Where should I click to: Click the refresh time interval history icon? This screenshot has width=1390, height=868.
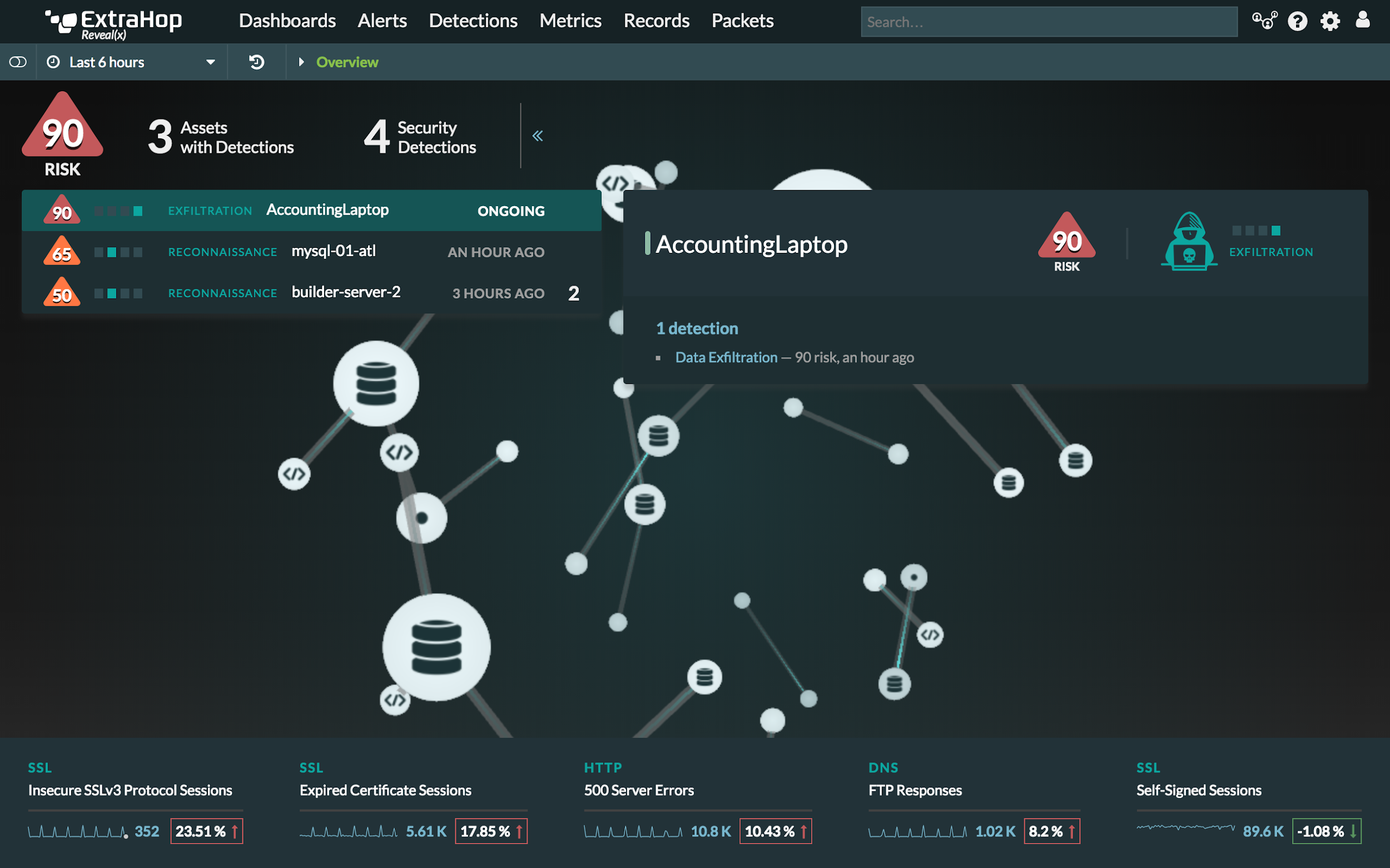click(x=257, y=62)
